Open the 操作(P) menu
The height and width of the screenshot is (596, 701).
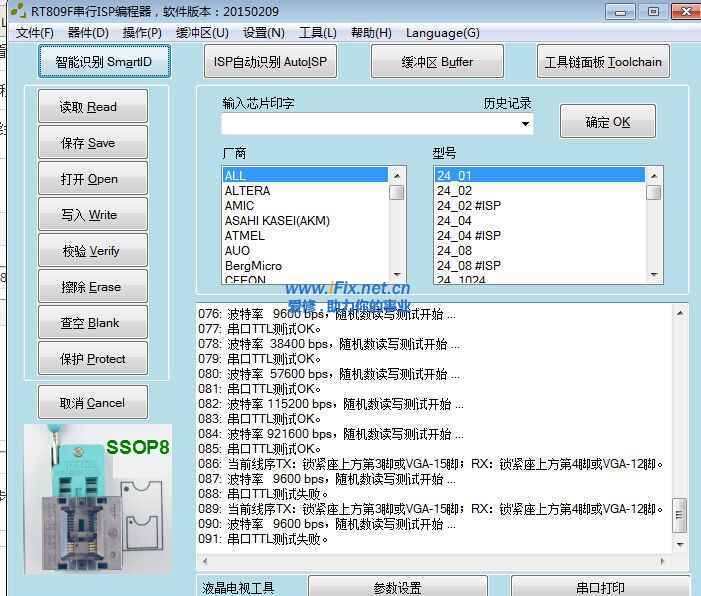click(142, 33)
